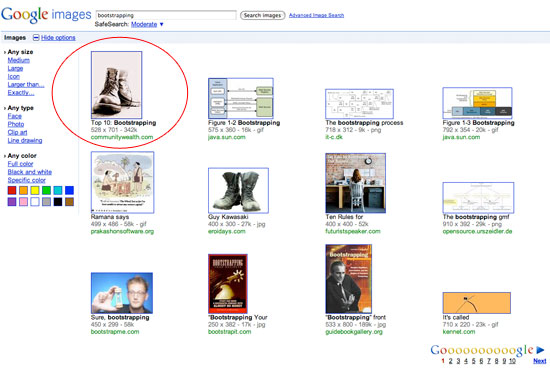Choose the Exactly... size option
The image size is (550, 373).
[x=21, y=92]
